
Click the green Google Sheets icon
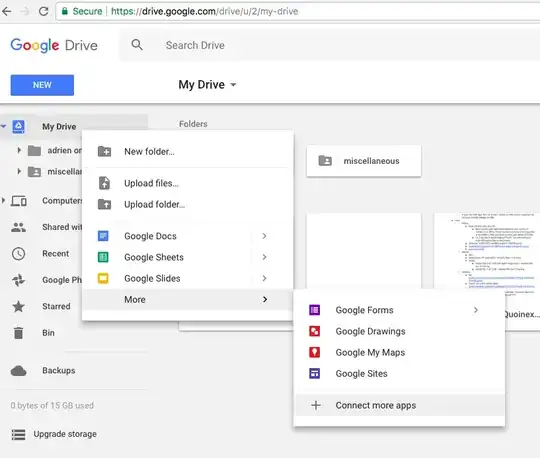[103, 257]
